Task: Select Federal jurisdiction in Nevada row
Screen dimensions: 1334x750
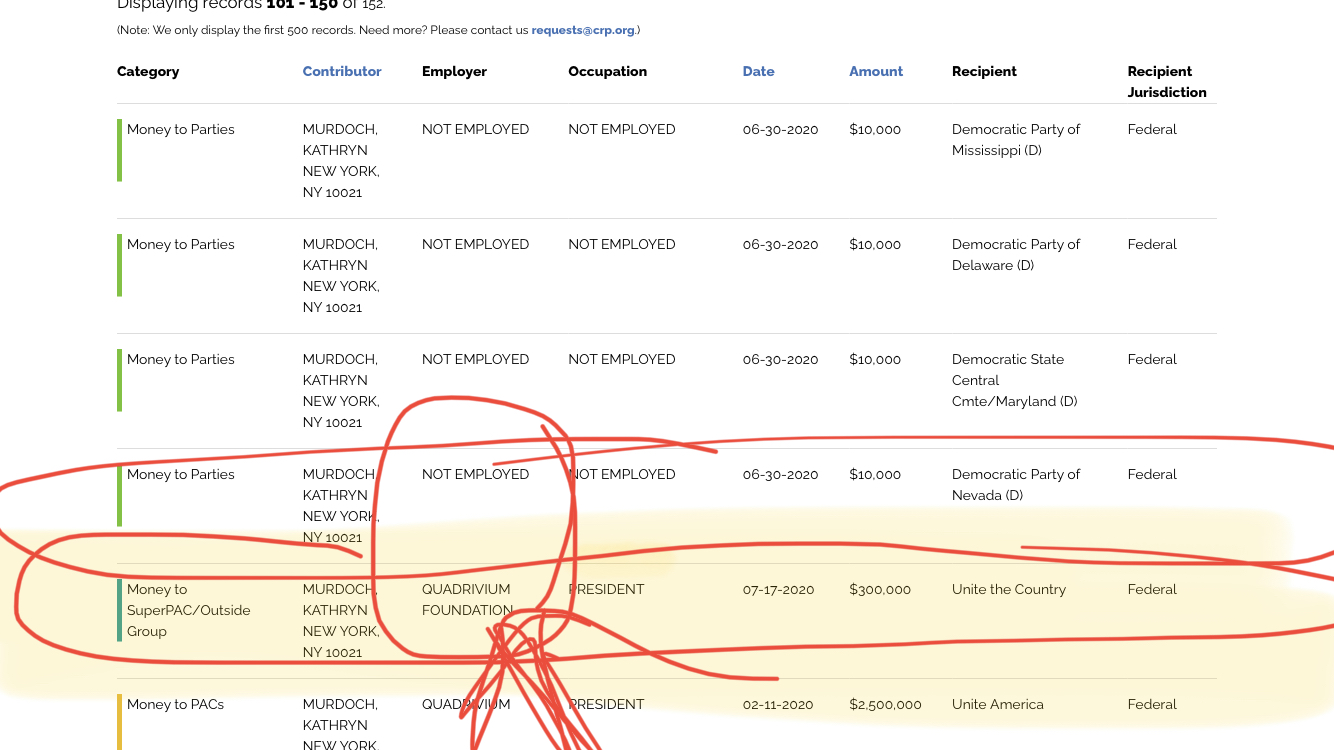Action: click(1152, 474)
